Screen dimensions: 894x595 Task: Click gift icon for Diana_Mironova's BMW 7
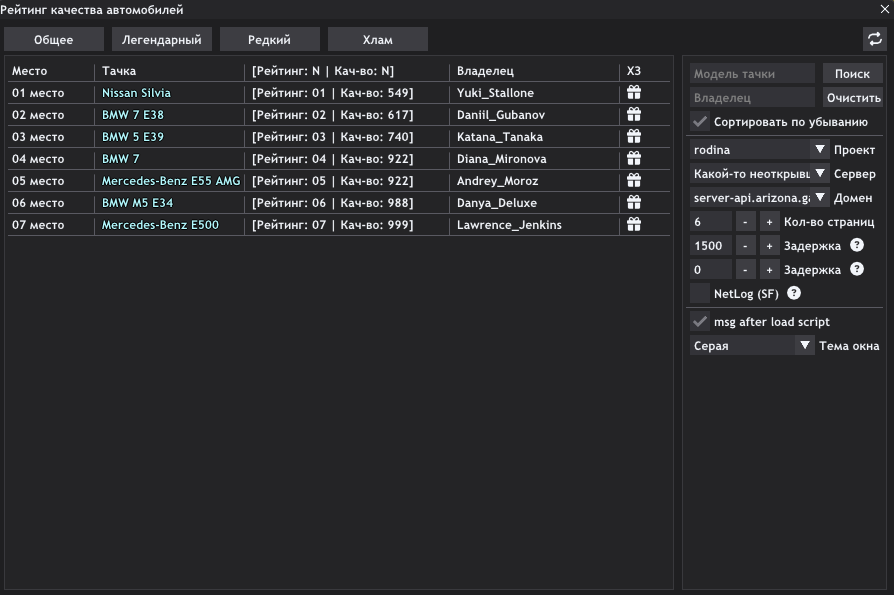633,158
